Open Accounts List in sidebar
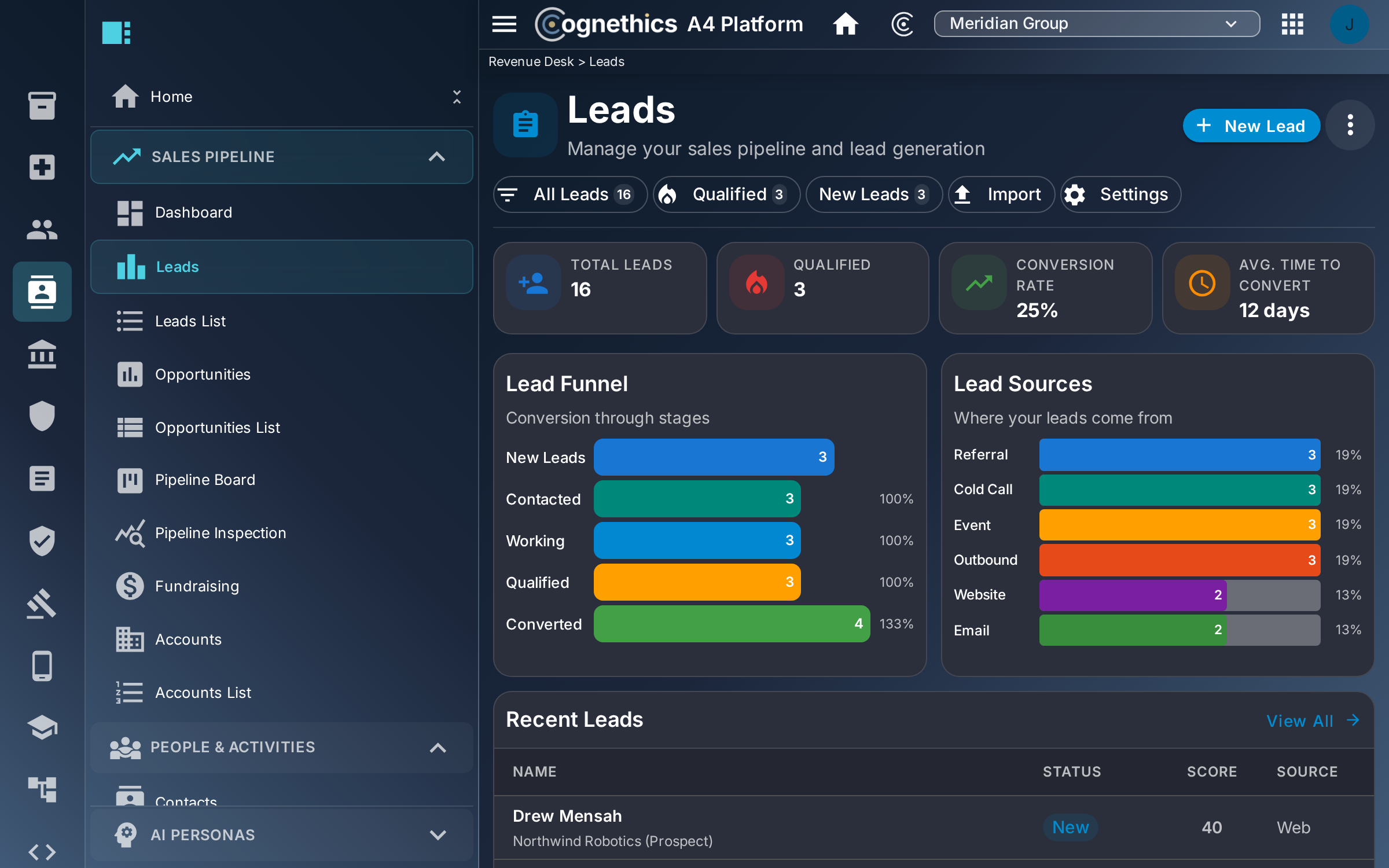 pos(282,693)
